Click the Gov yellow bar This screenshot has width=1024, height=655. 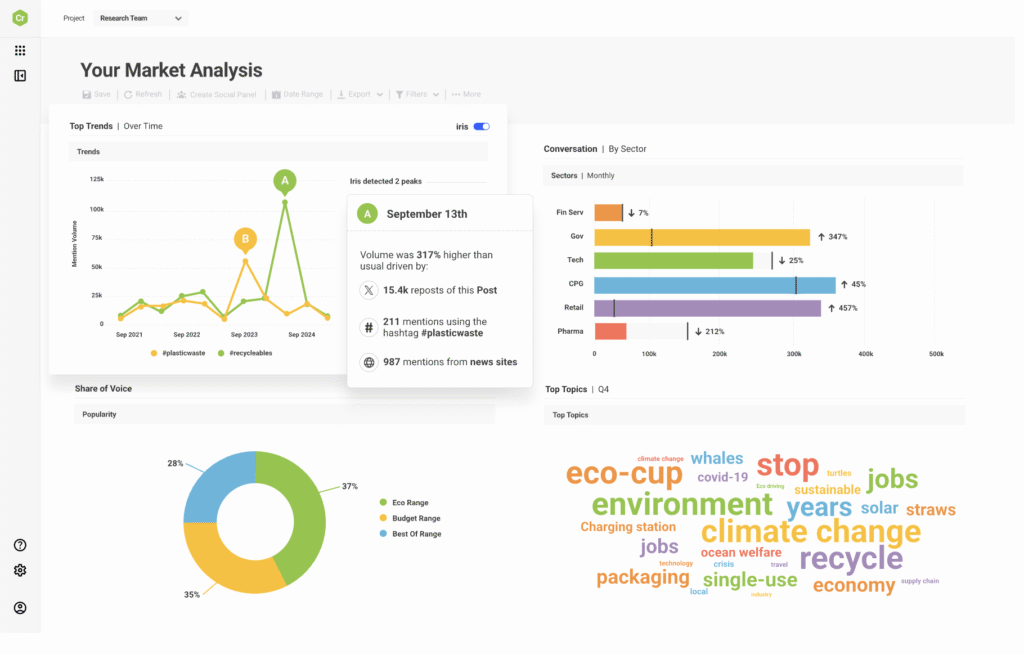(x=702, y=237)
